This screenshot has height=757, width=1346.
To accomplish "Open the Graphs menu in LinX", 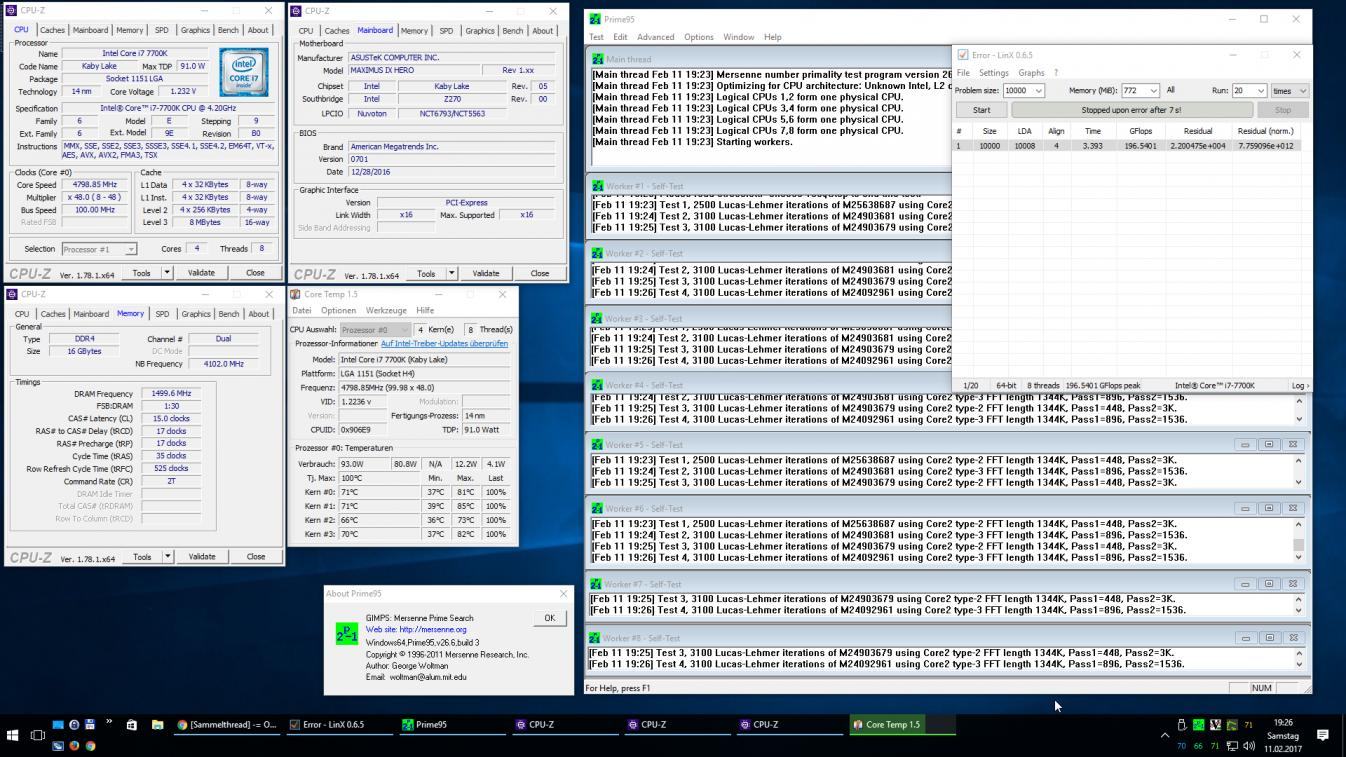I will point(1031,73).
